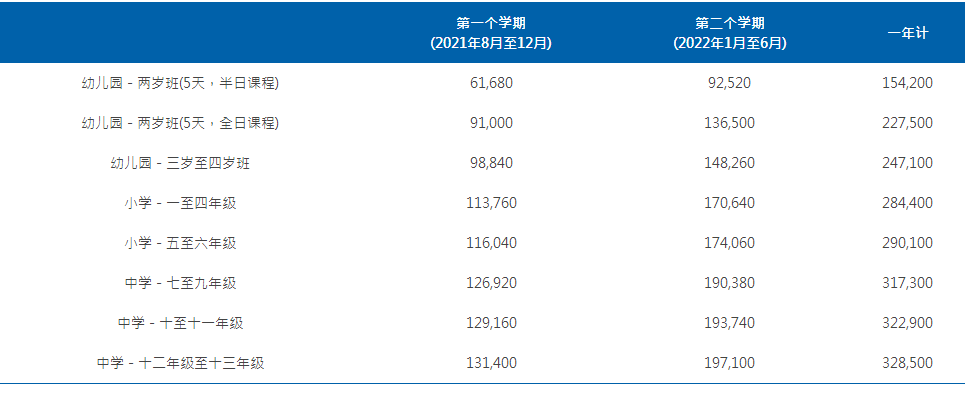Click the 247,100 yearly total cell

coord(907,163)
